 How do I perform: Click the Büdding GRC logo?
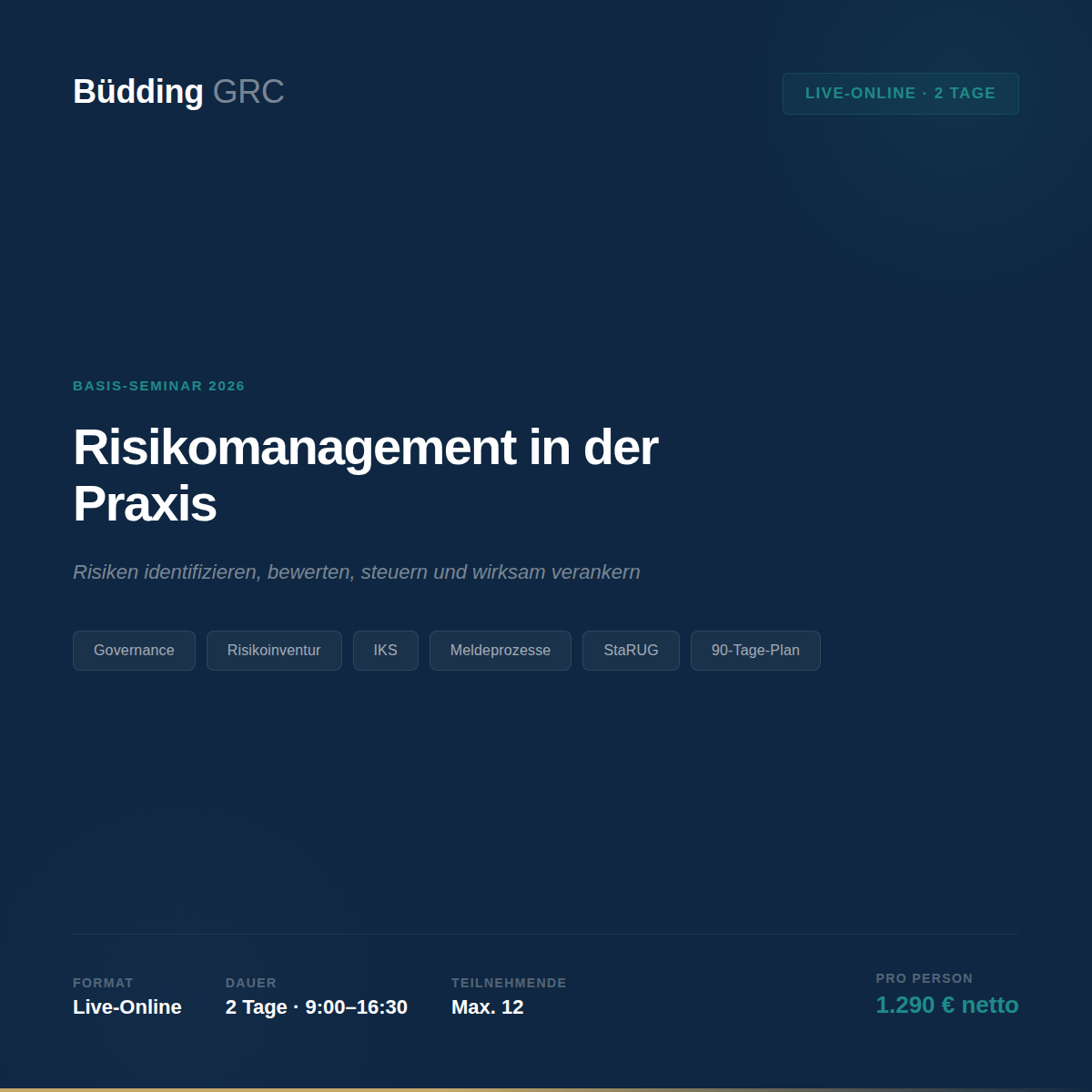coord(178,92)
